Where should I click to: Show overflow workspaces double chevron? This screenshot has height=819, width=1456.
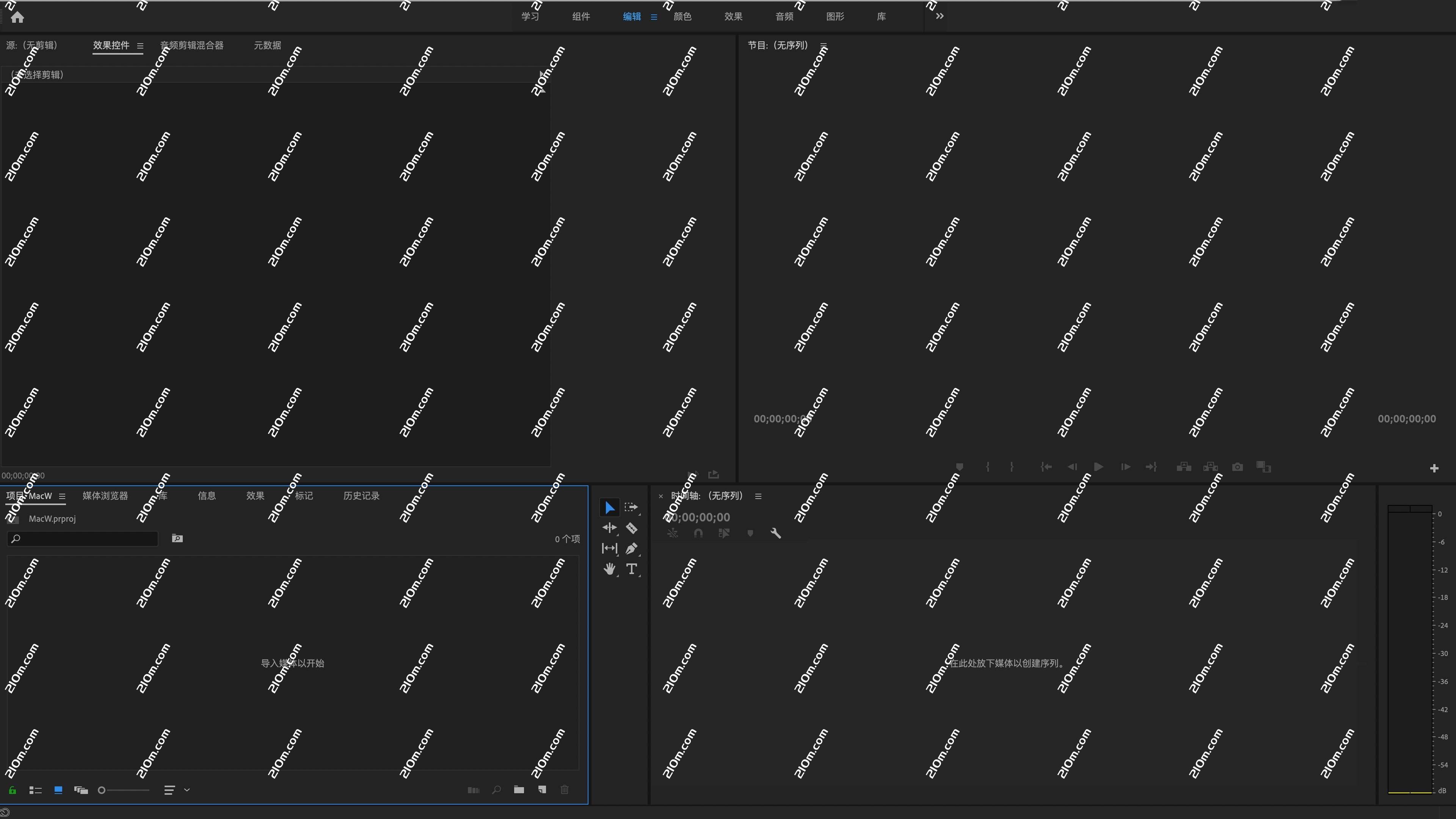(x=940, y=16)
